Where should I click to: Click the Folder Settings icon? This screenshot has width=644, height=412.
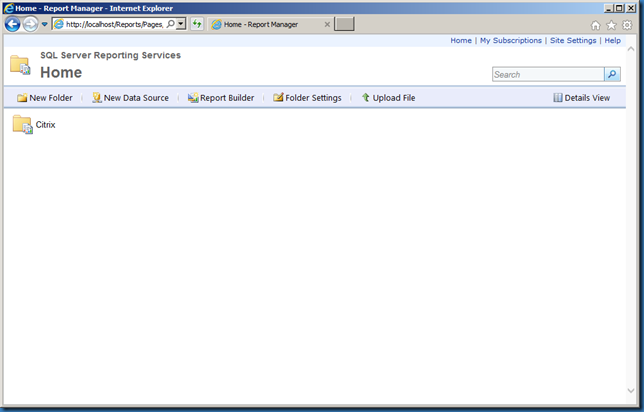[278, 97]
